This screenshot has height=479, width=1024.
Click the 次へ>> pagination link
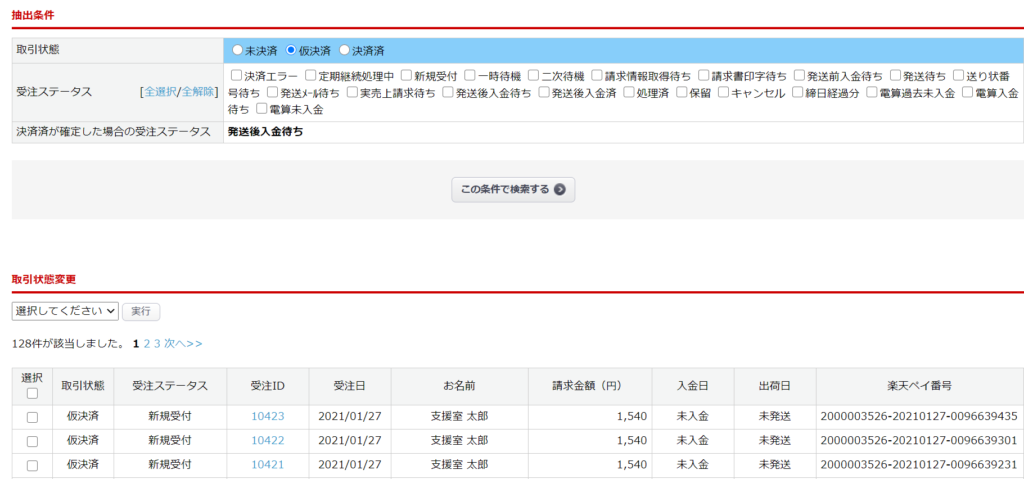183,343
